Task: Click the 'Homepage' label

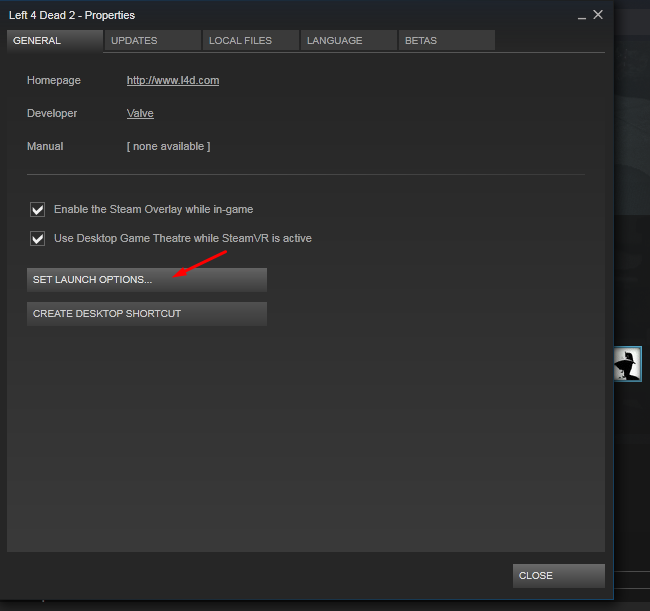Action: click(54, 80)
